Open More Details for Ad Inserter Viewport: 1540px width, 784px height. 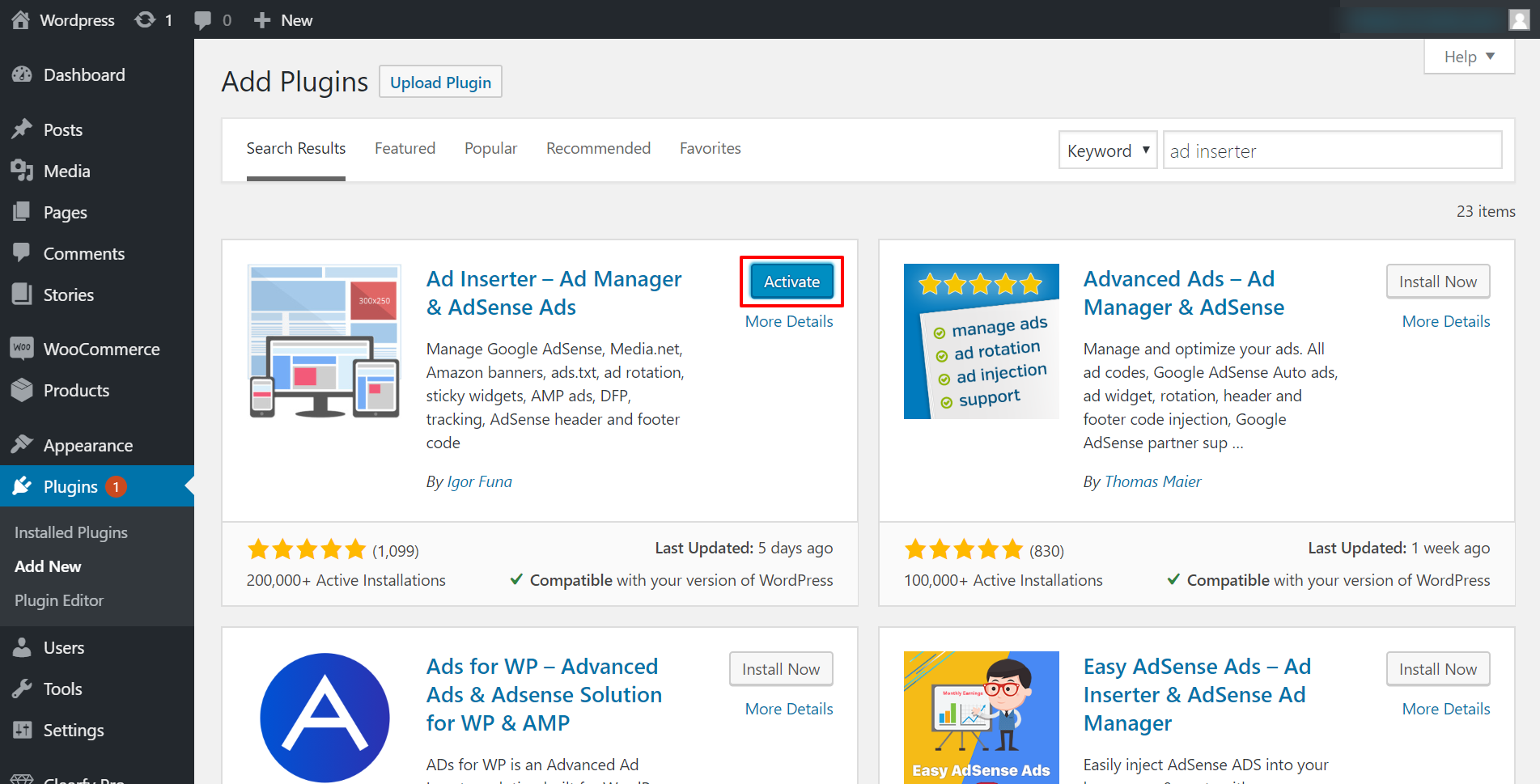(789, 321)
